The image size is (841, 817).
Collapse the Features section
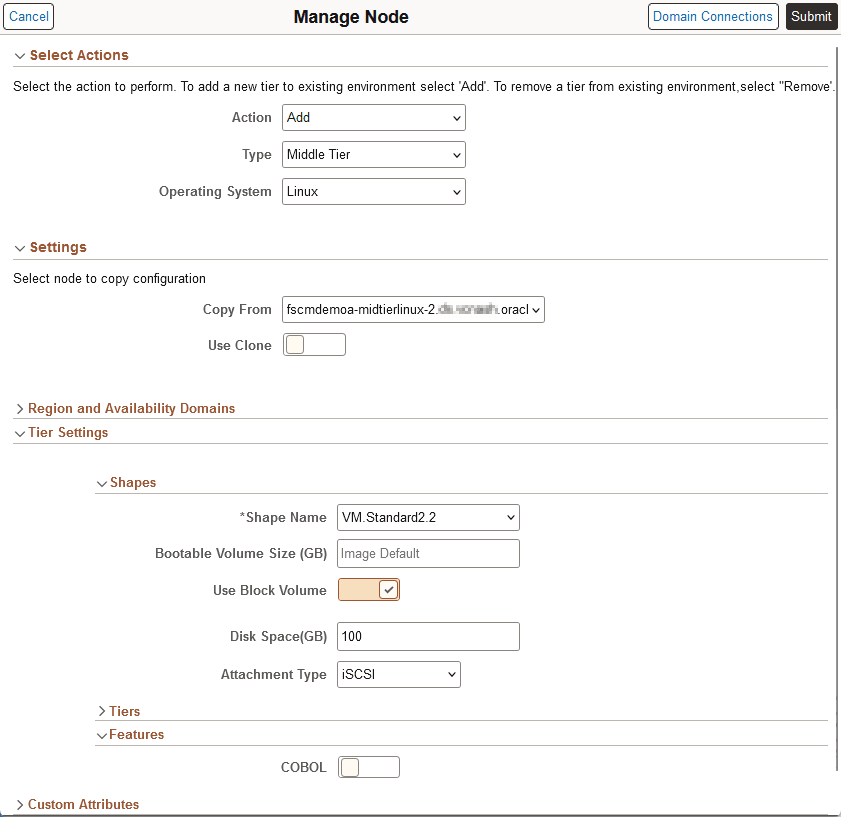pyautogui.click(x=102, y=734)
